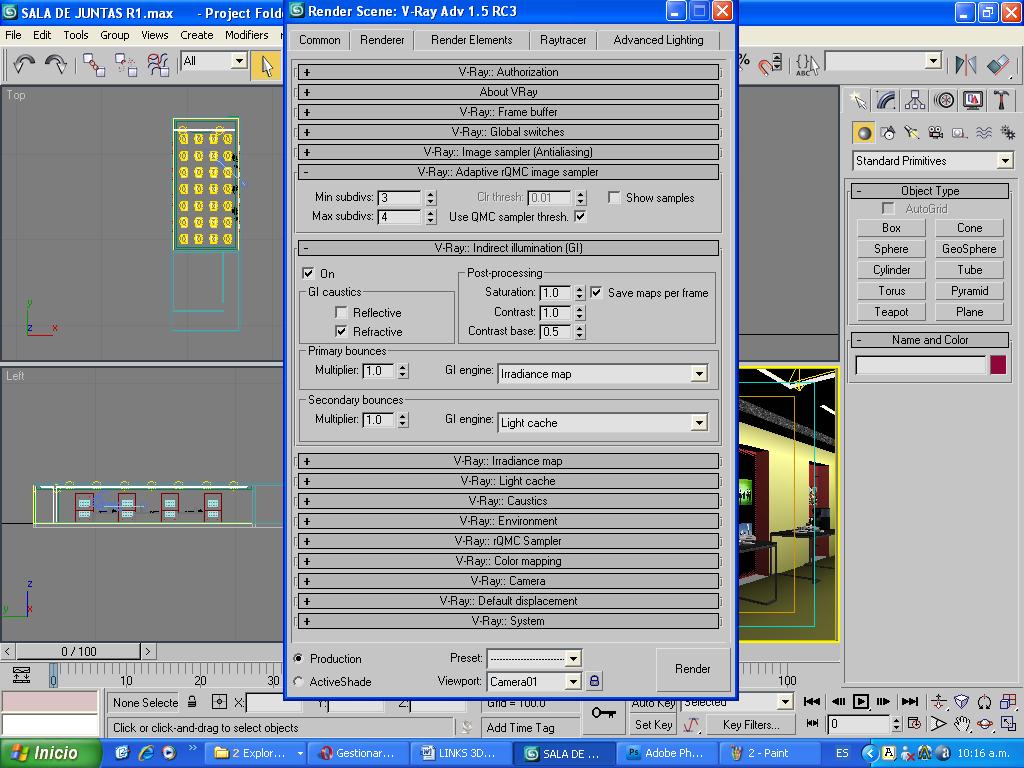Click the object name input field

point(920,365)
